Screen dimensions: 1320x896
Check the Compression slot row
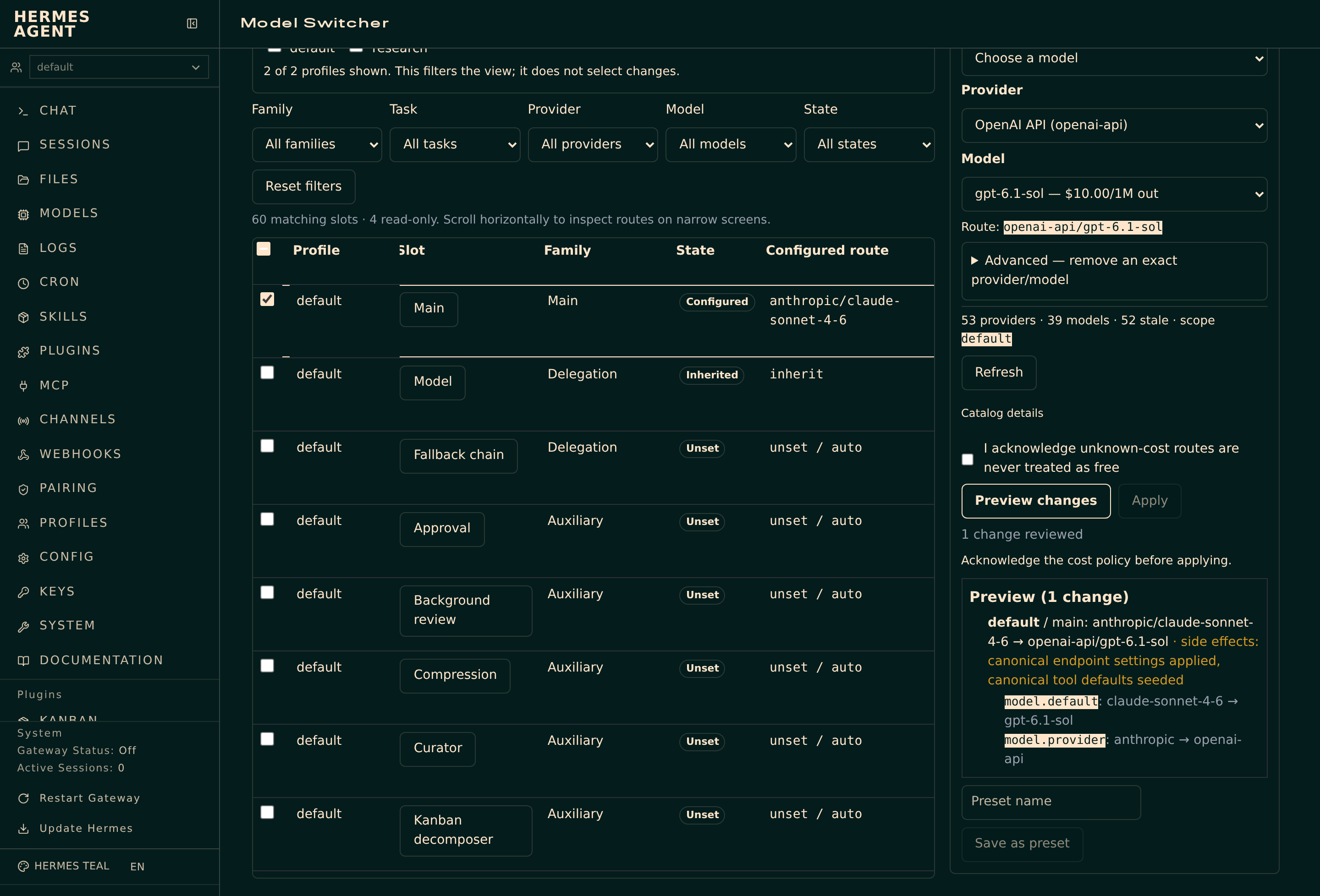point(267,666)
